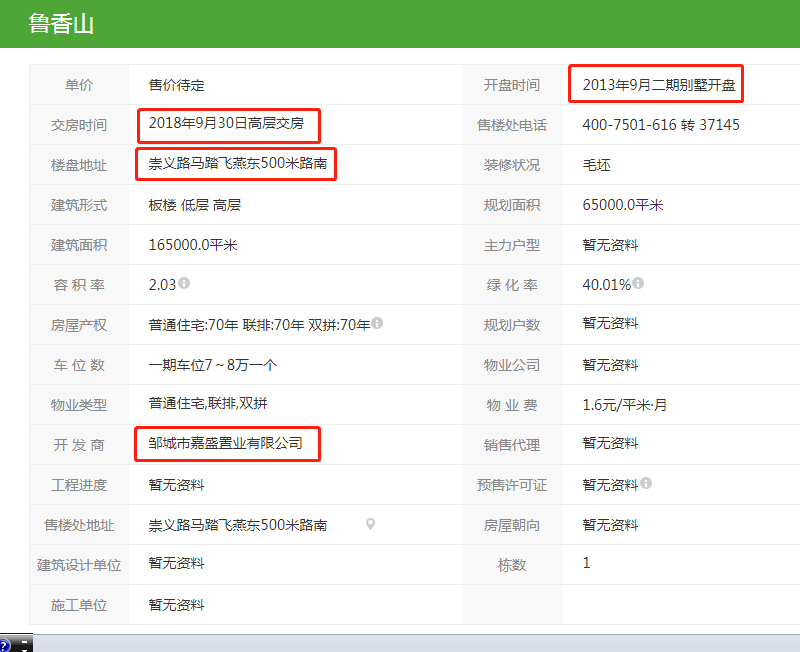Select the 40.01% greening rate value
The width and height of the screenshot is (800, 652).
click(607, 285)
